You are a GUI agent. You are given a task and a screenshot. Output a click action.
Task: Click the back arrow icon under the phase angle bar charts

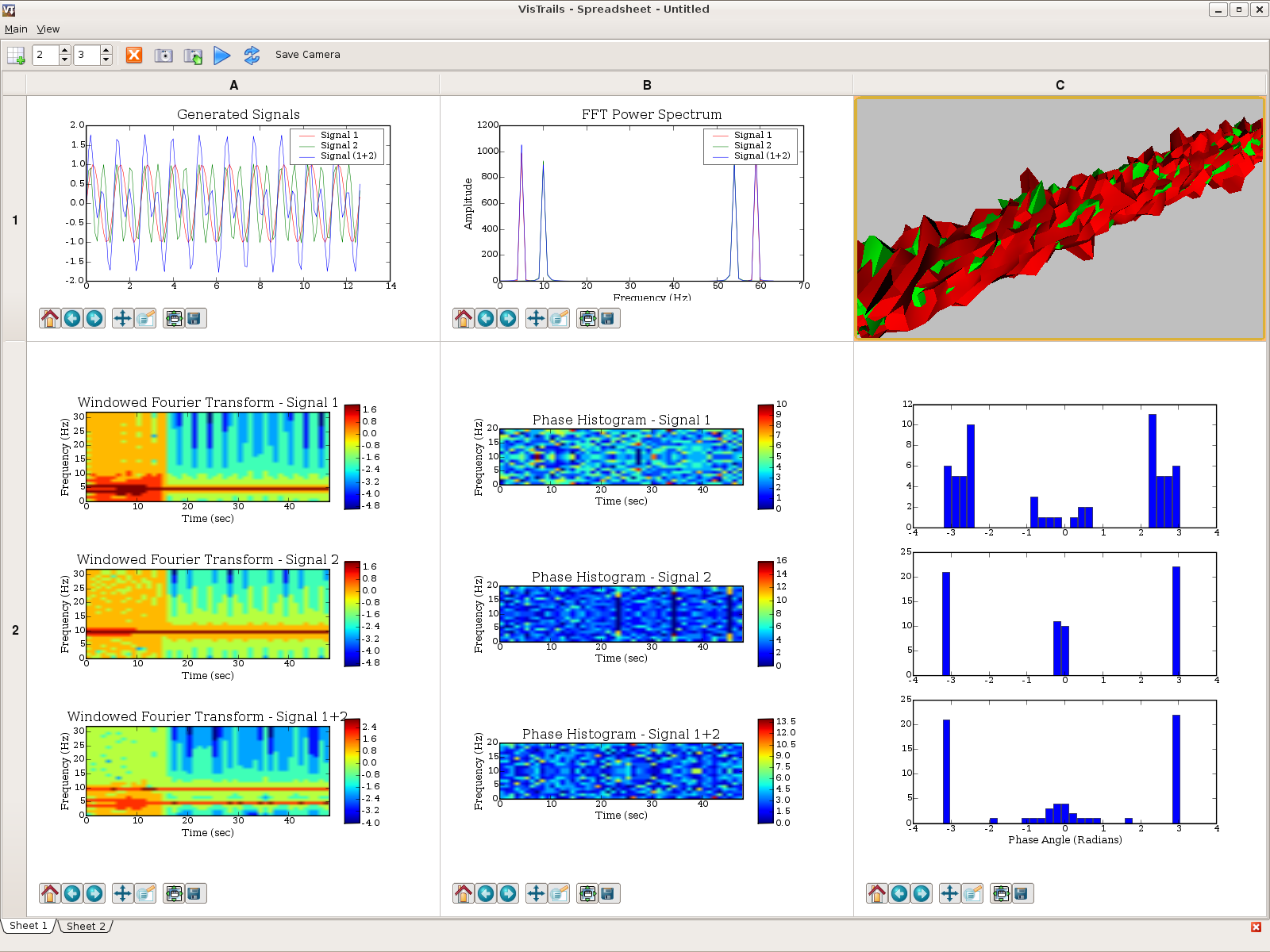pyautogui.click(x=899, y=894)
